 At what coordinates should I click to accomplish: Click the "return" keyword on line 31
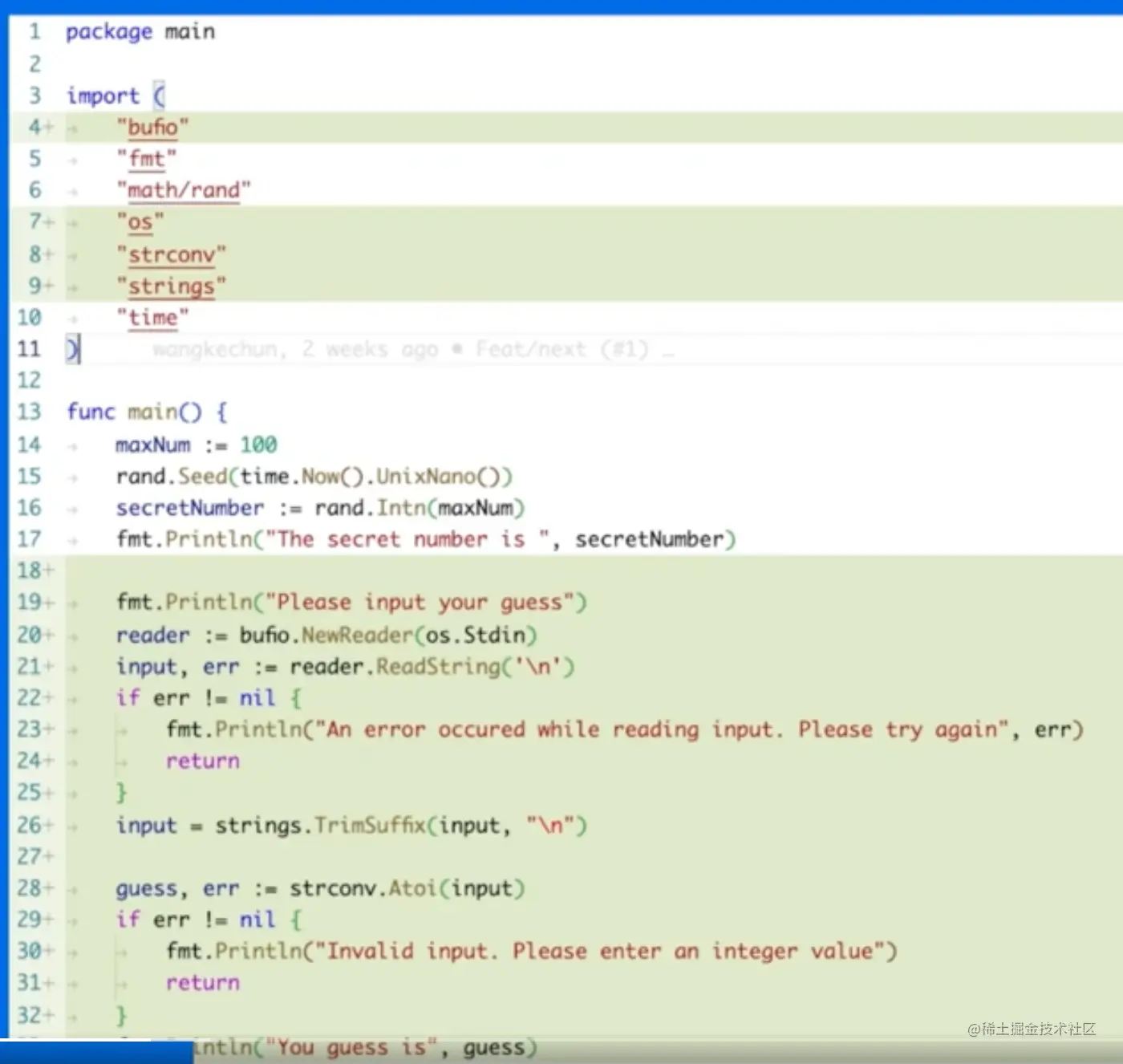coord(203,983)
